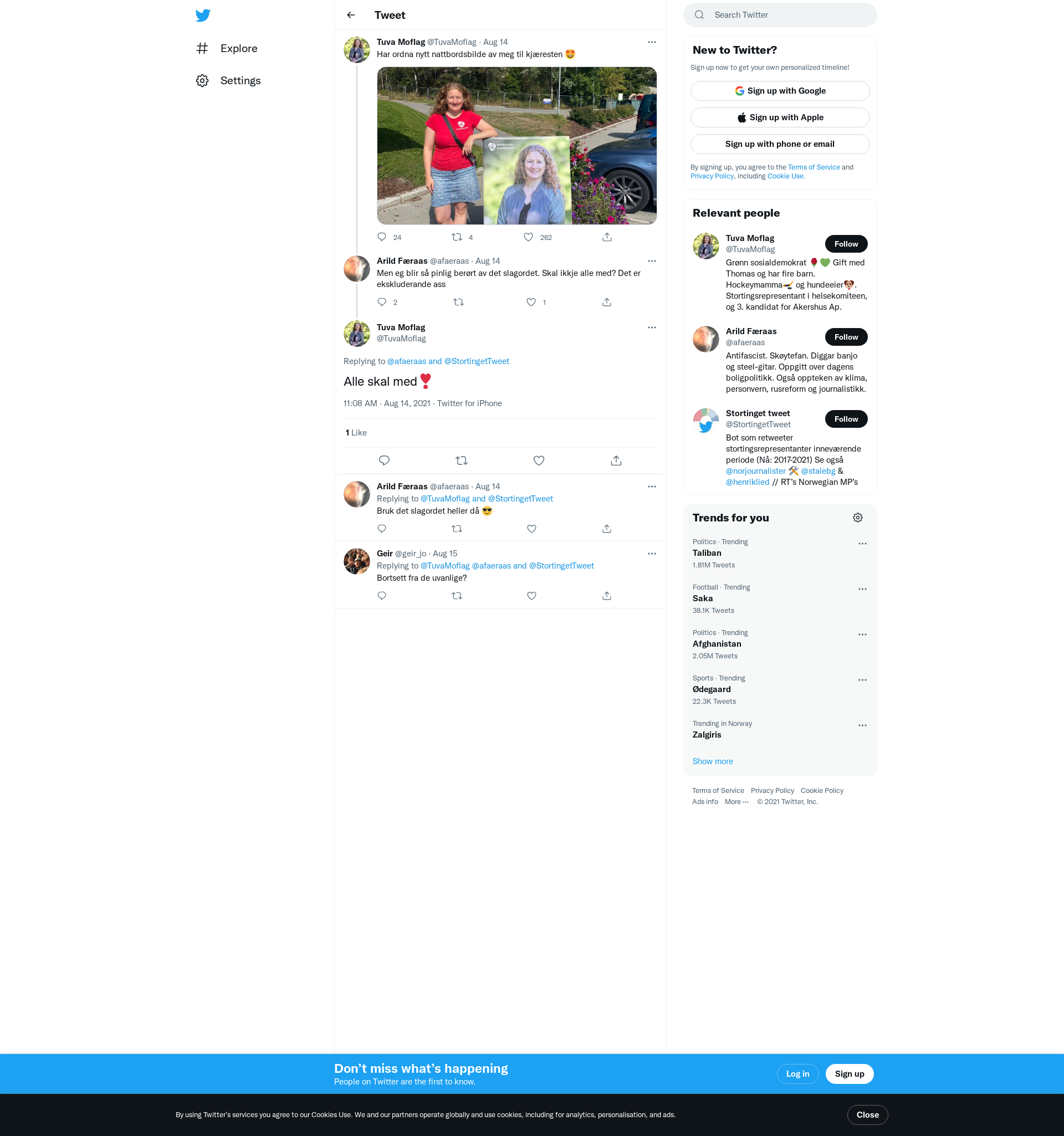The image size is (1064, 1136).
Task: Follow Stortinget tweet
Action: pos(846,419)
